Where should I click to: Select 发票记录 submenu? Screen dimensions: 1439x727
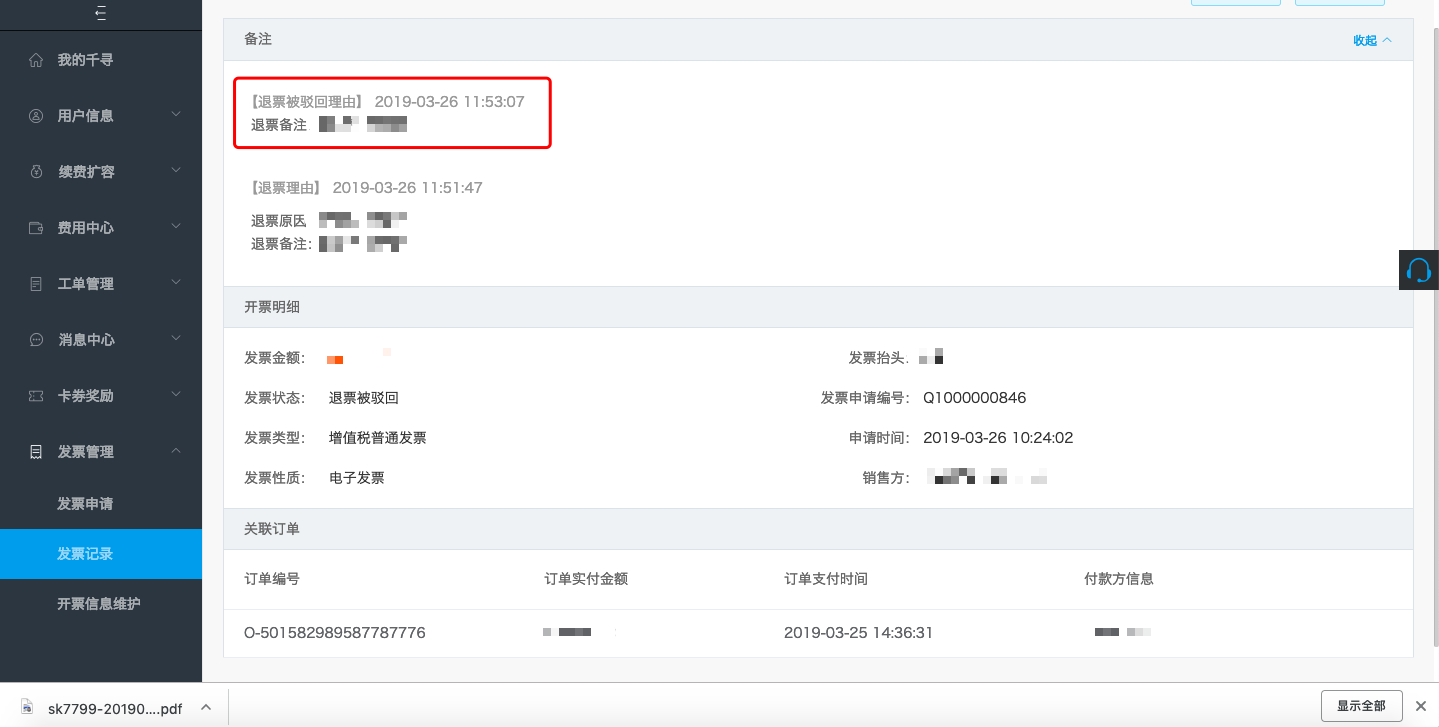(x=101, y=554)
